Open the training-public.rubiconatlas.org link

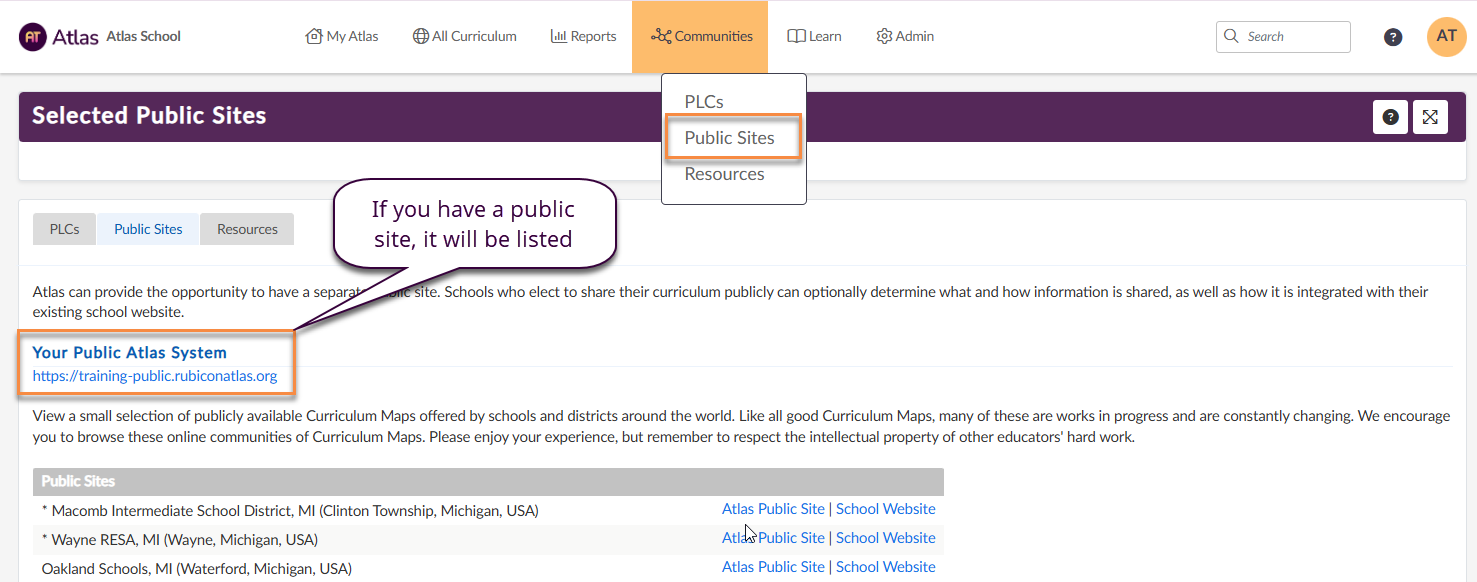coord(154,377)
